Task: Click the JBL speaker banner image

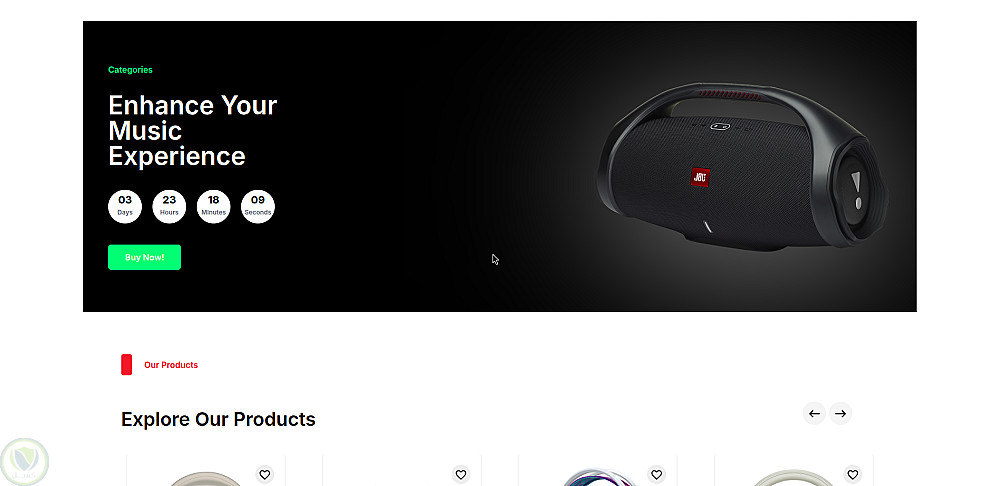Action: (742, 166)
